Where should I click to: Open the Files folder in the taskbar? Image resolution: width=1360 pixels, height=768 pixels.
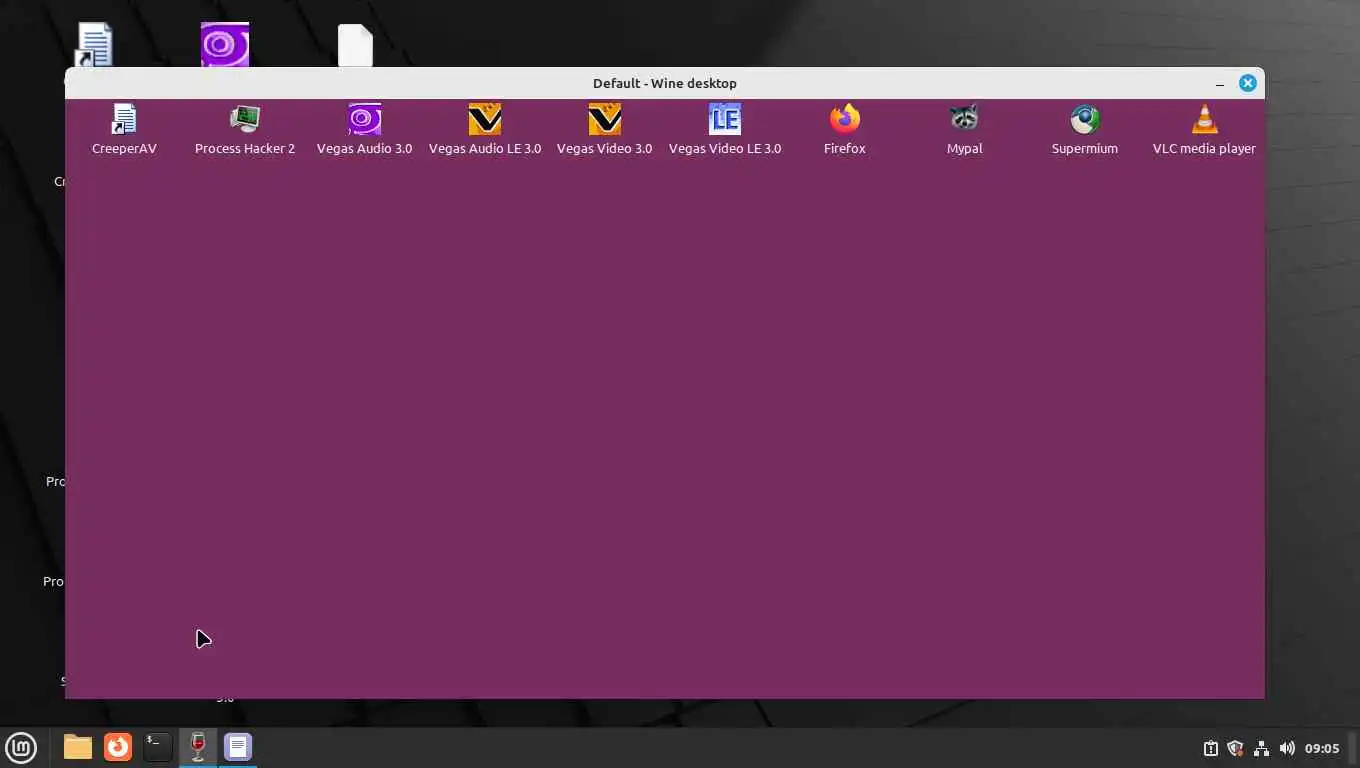(x=77, y=747)
